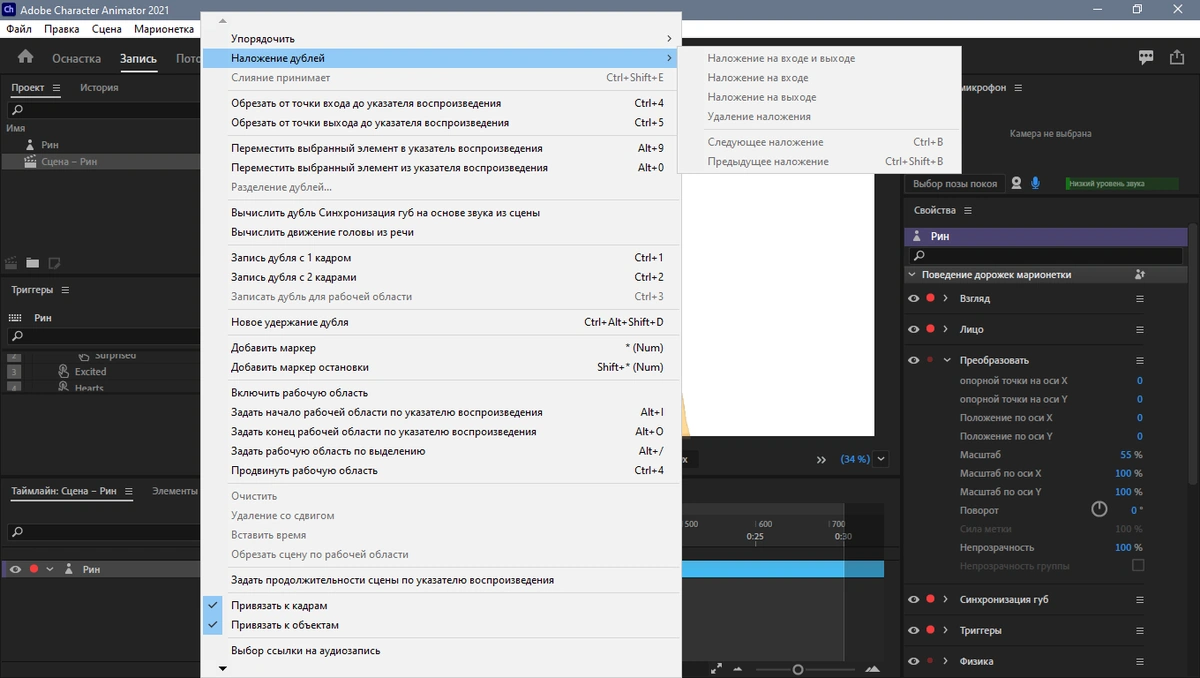
Task: Create new folder in Project panel
Action: [33, 263]
